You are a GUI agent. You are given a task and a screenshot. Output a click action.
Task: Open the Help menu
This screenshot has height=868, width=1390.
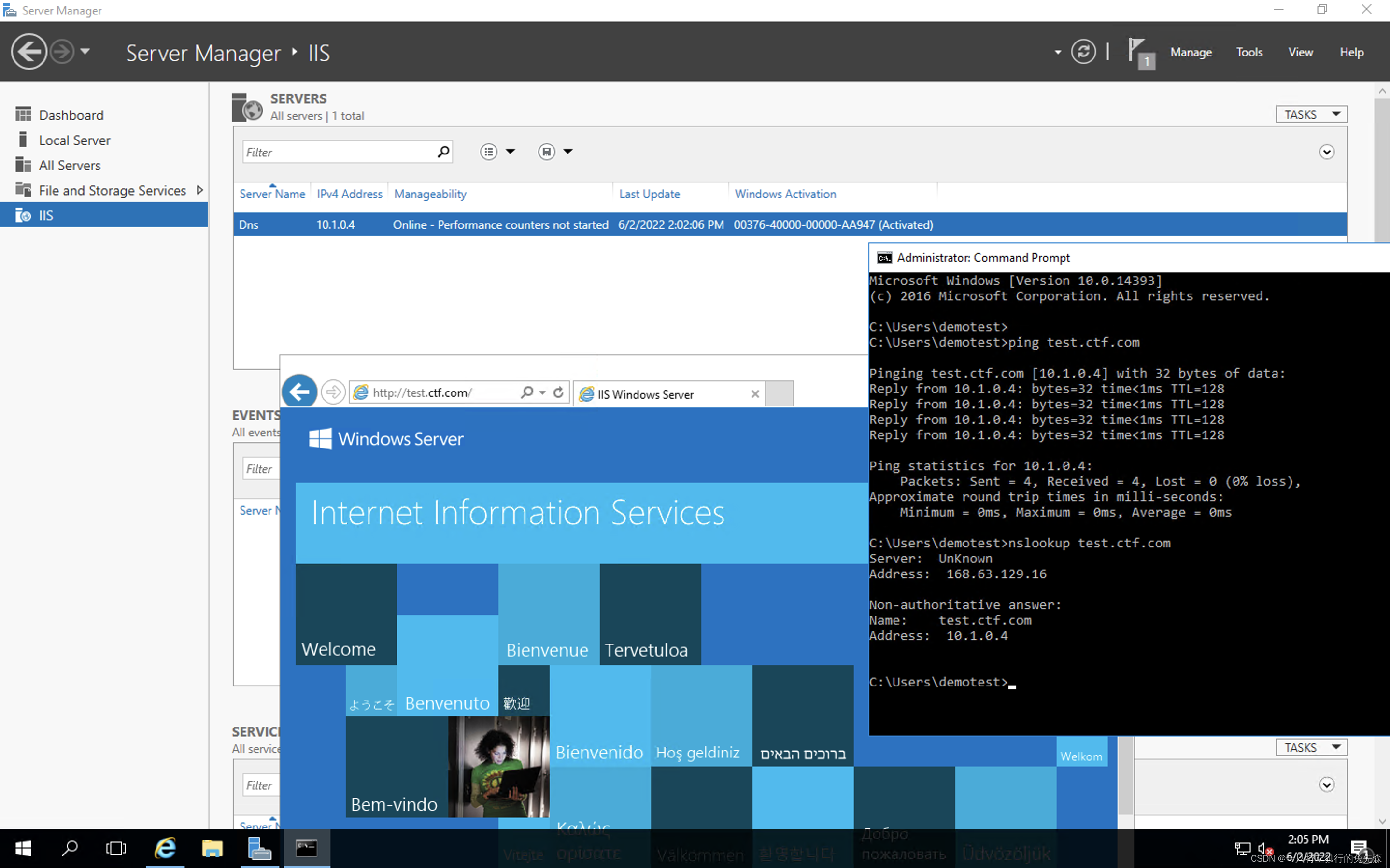[x=1351, y=52]
